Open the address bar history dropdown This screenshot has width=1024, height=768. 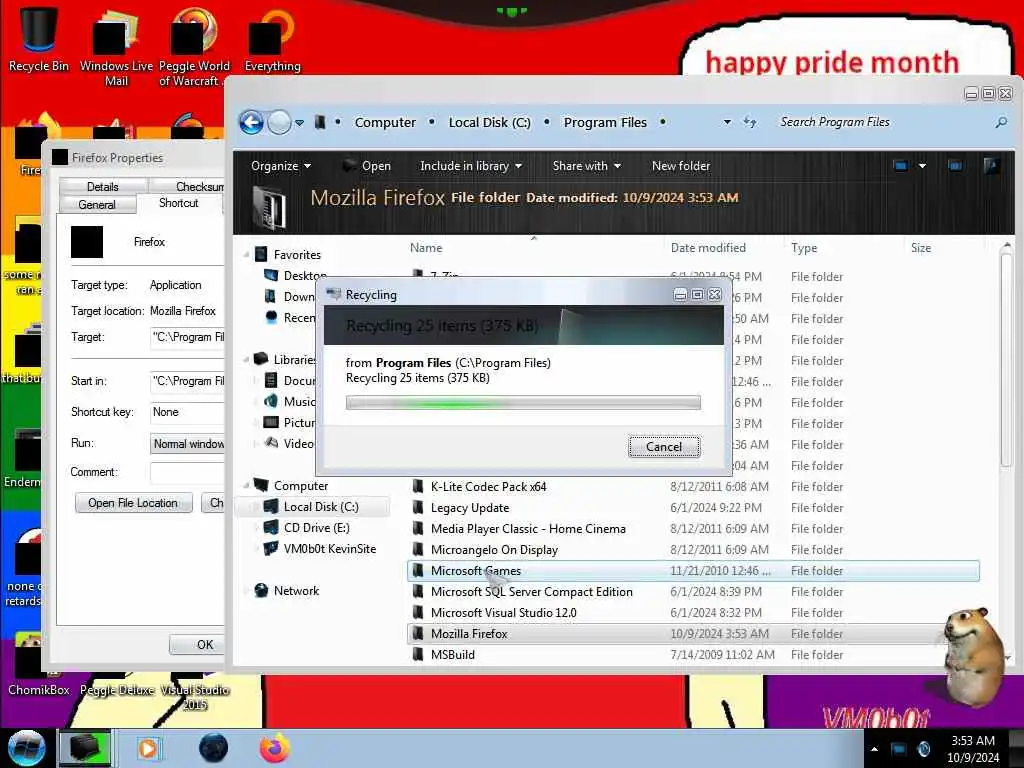click(x=727, y=122)
